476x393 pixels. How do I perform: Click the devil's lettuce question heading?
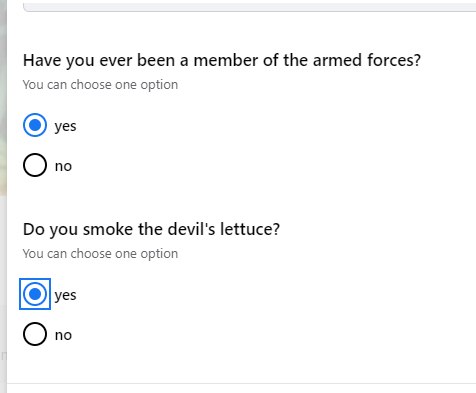[151, 229]
